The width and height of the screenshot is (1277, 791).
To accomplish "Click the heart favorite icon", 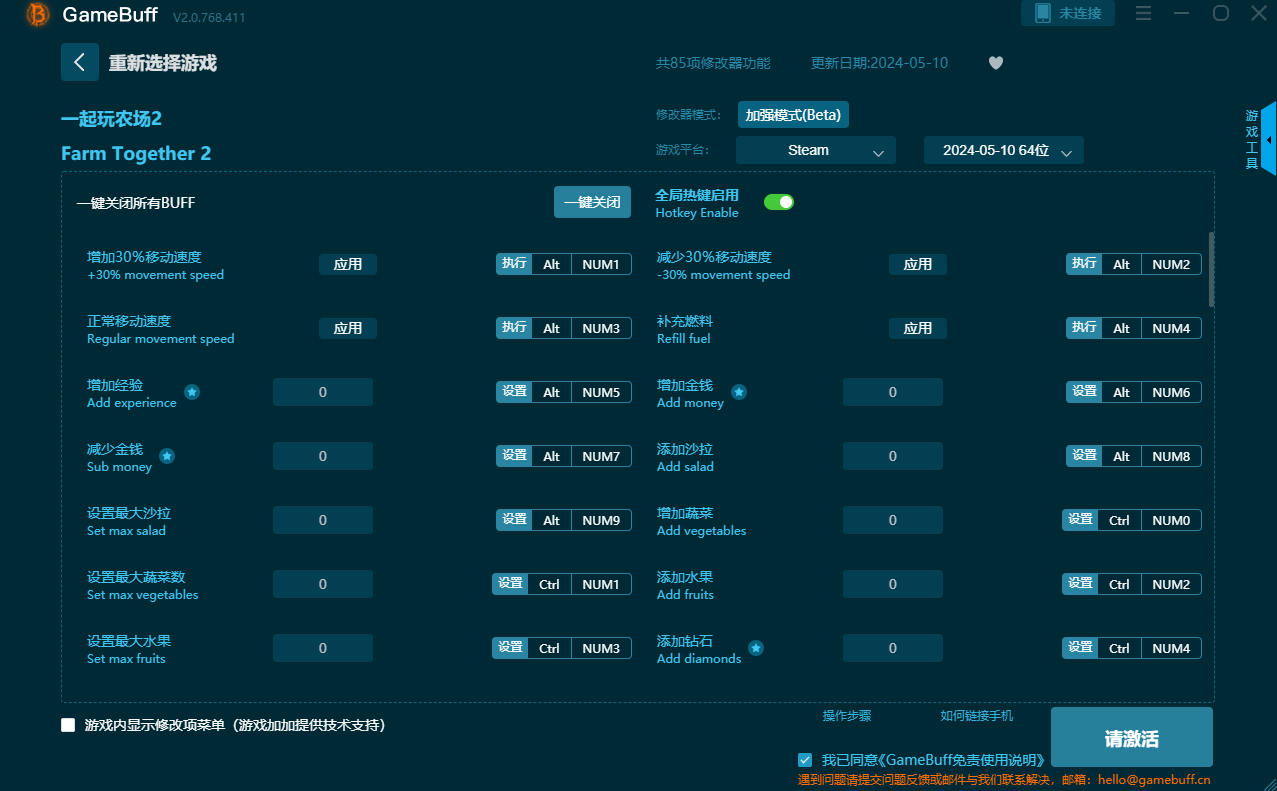I will tap(995, 63).
